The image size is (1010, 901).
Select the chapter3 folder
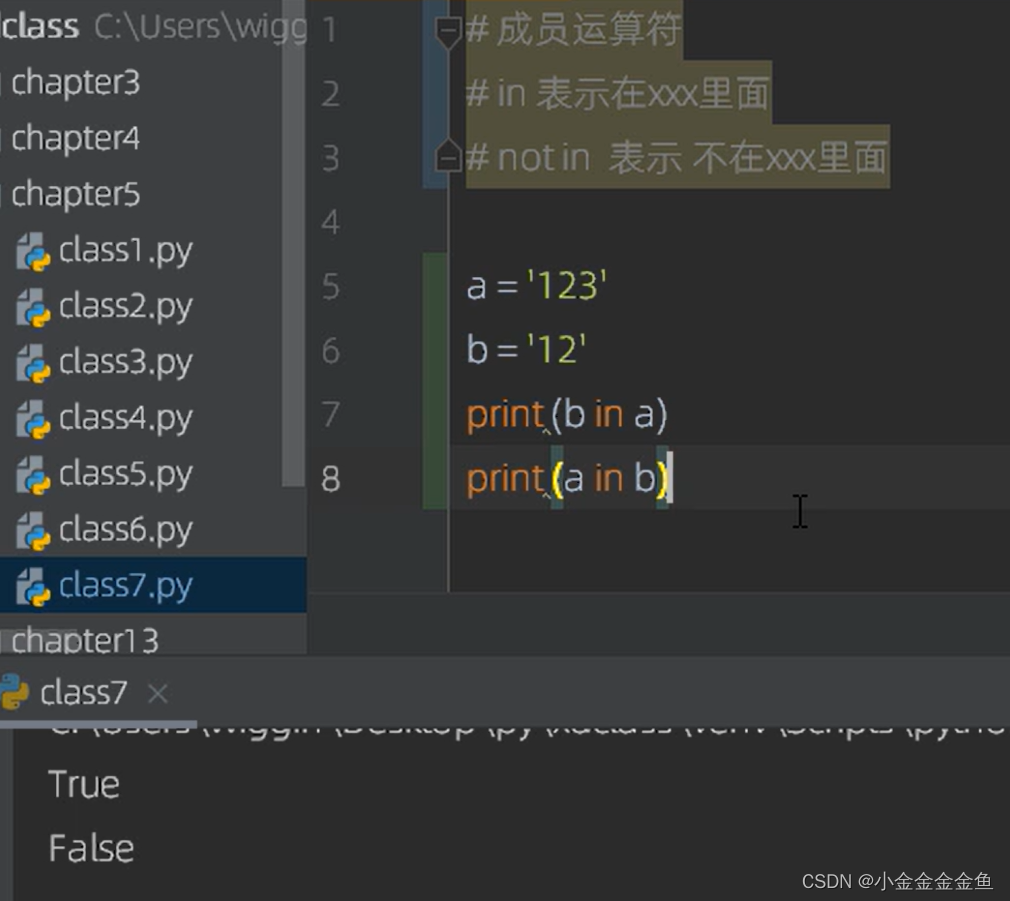75,82
